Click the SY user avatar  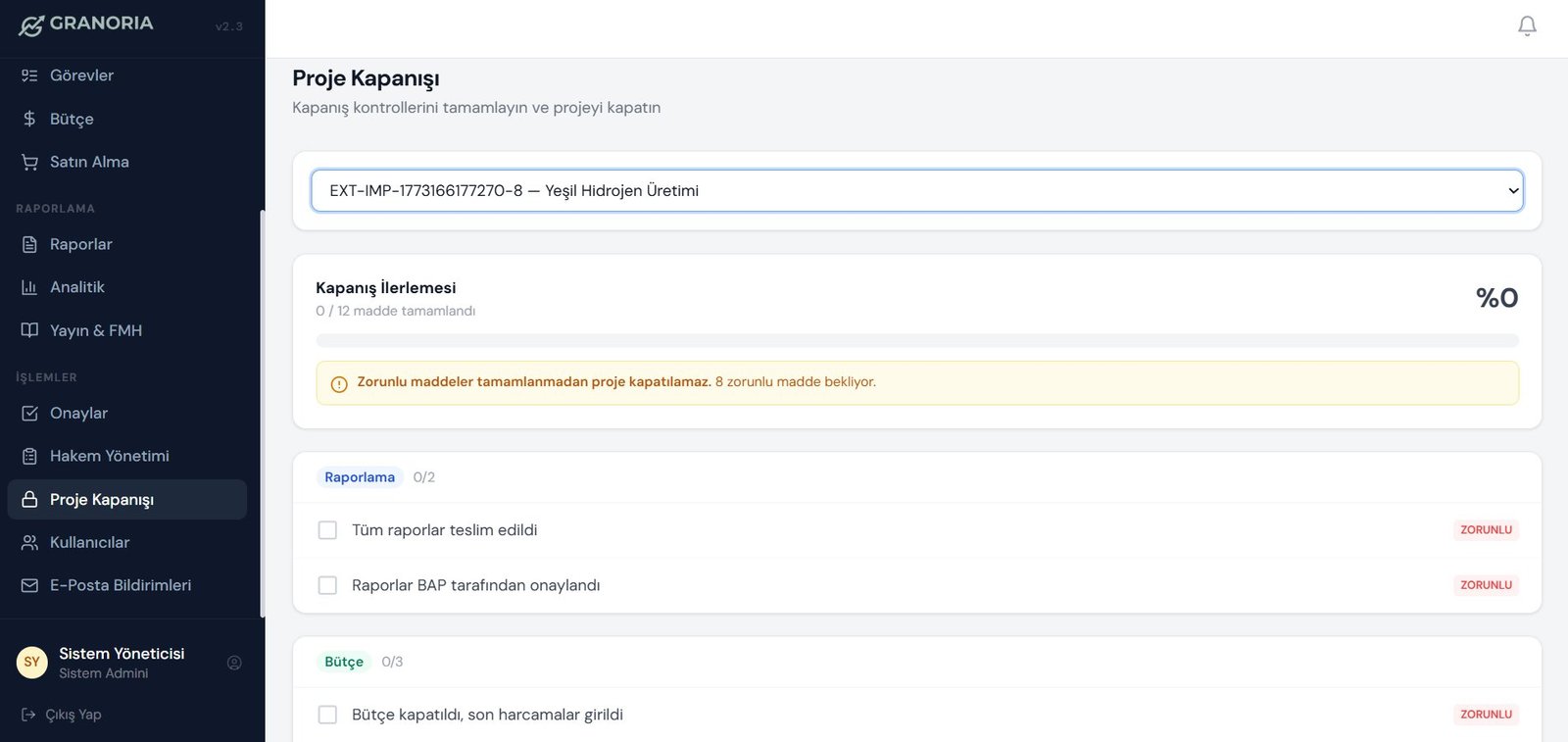[x=32, y=663]
